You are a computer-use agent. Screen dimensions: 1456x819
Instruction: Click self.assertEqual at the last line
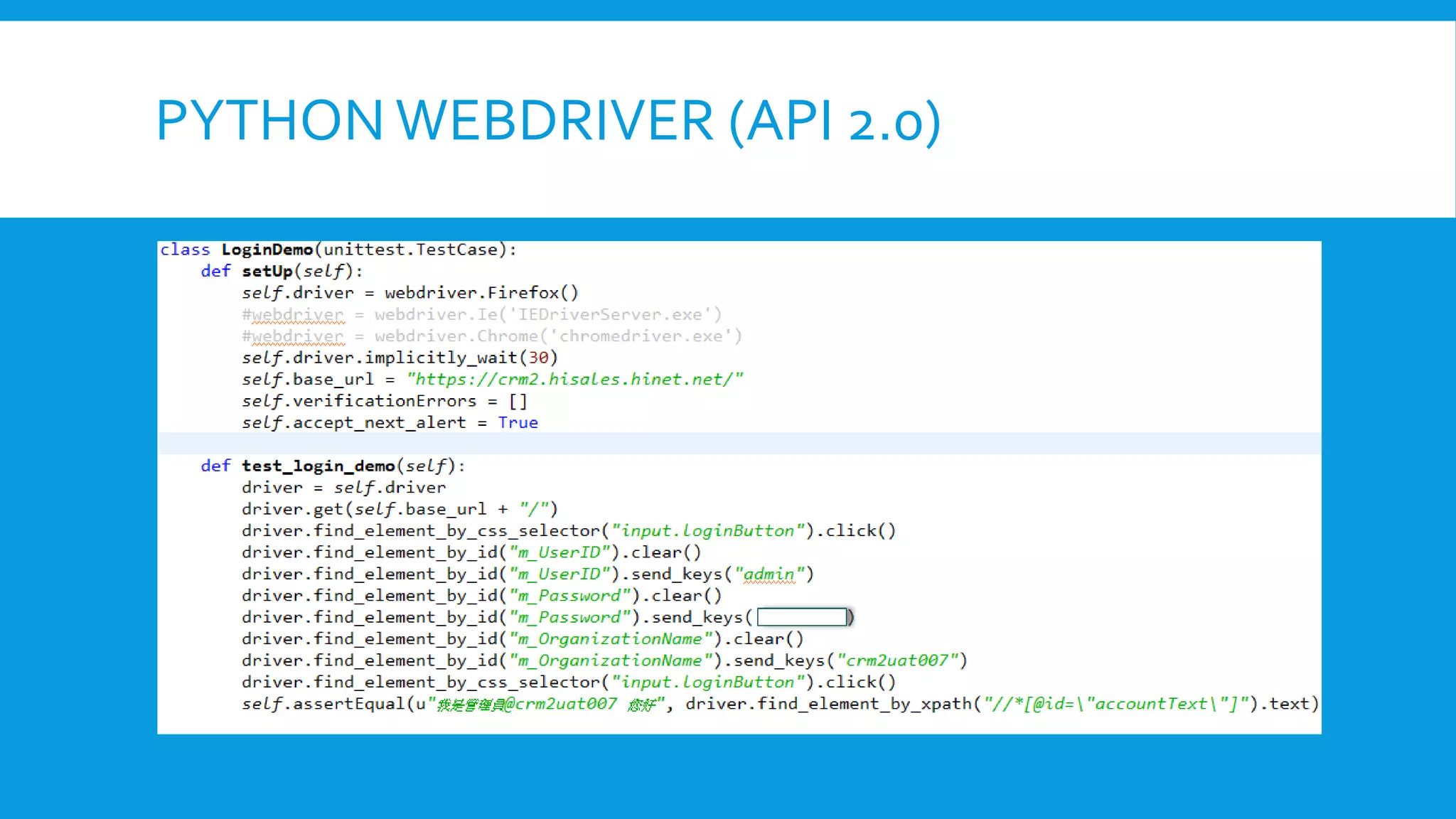click(x=323, y=704)
